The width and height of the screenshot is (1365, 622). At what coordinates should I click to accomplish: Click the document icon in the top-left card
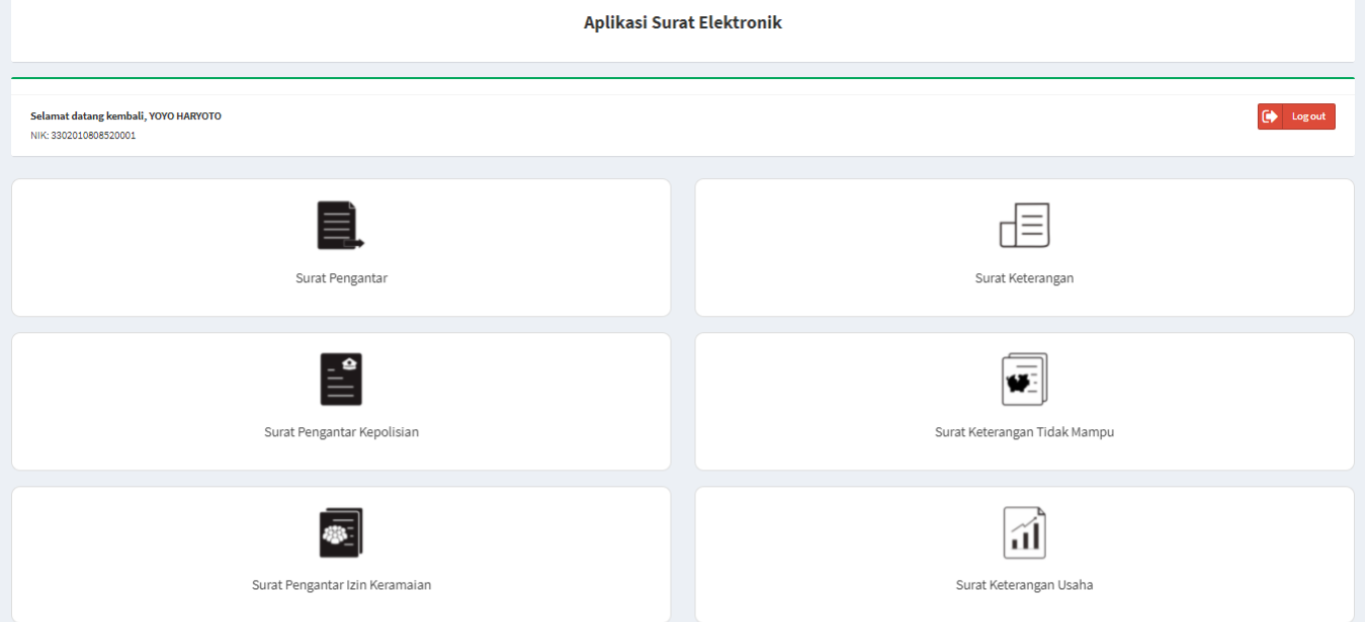(340, 225)
